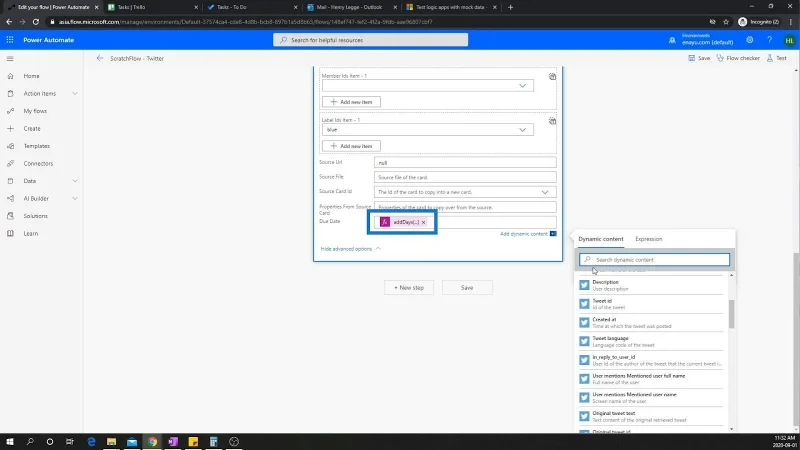
Task: Click the Source File input field
Action: coord(465,177)
